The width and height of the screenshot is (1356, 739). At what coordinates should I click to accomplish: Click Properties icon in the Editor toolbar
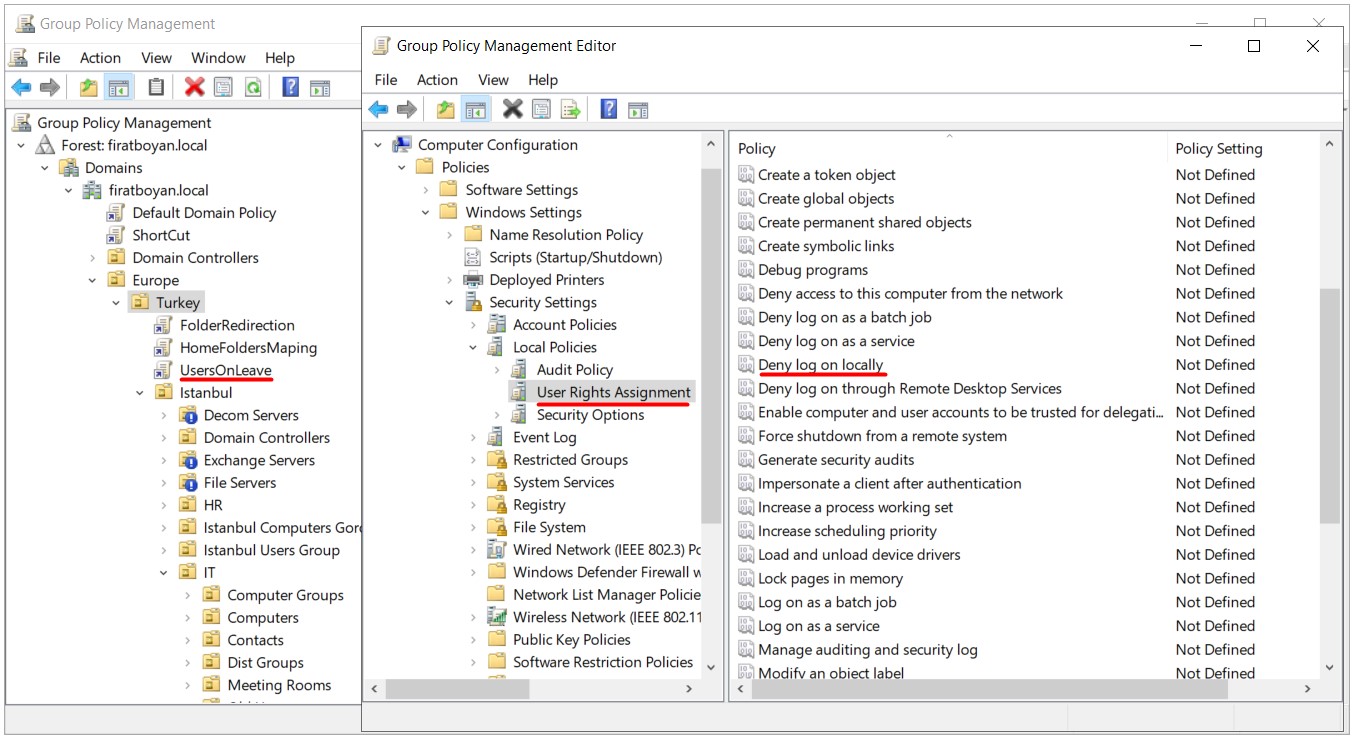click(x=541, y=110)
